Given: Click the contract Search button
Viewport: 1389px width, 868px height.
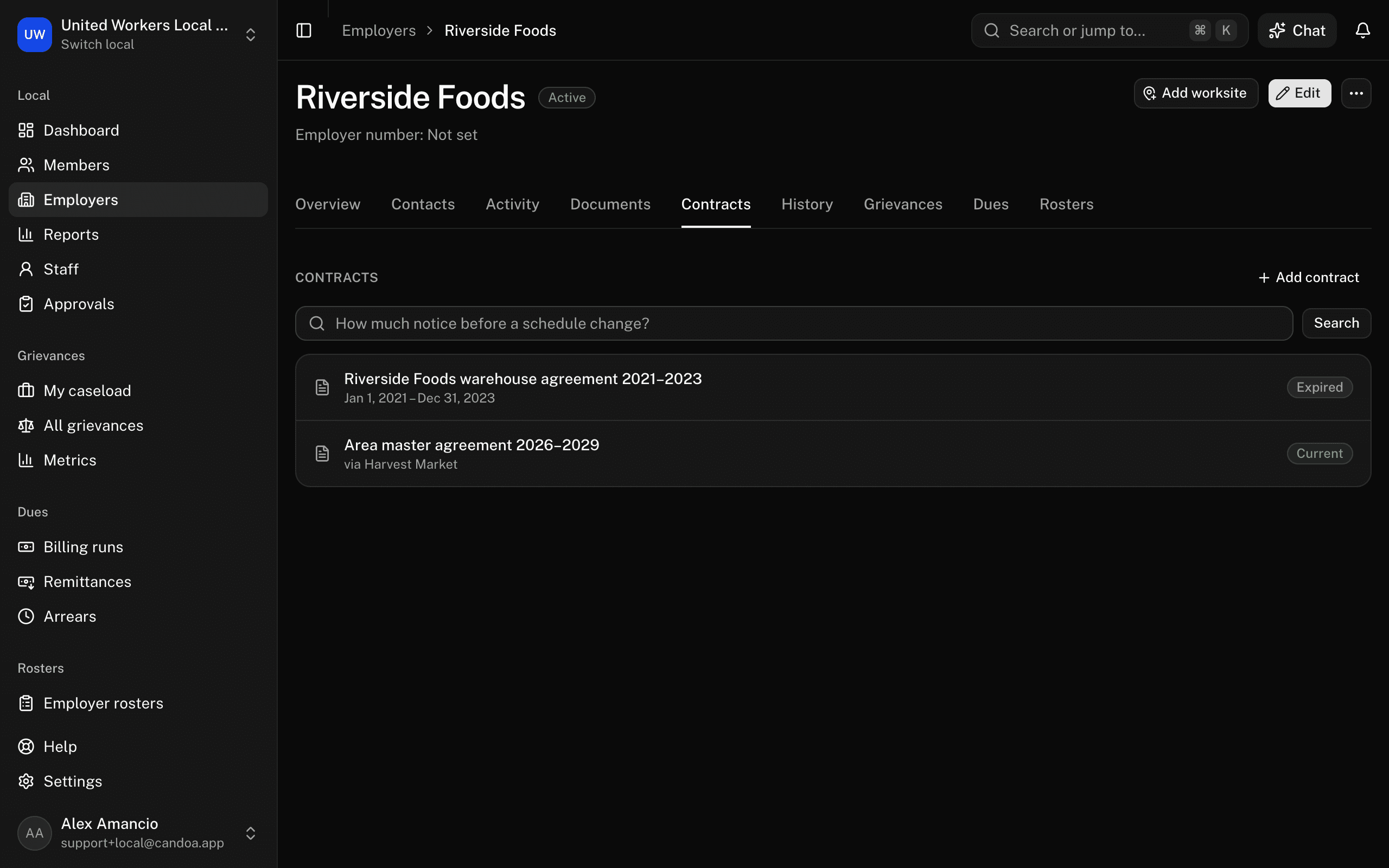Looking at the screenshot, I should point(1336,323).
